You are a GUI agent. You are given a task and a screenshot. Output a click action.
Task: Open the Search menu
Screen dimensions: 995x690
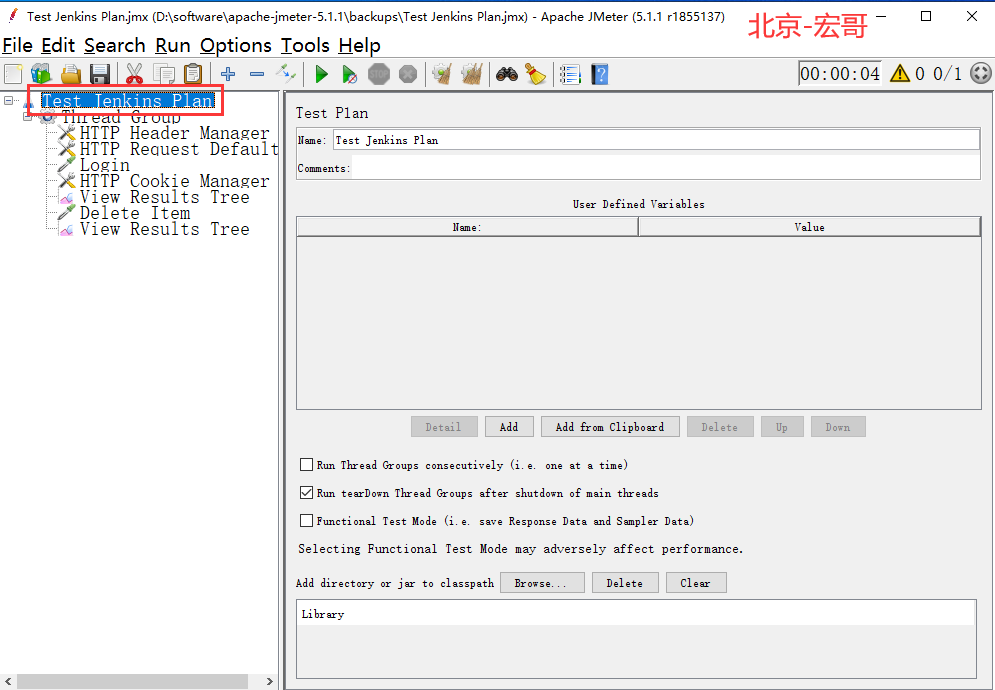click(x=114, y=46)
